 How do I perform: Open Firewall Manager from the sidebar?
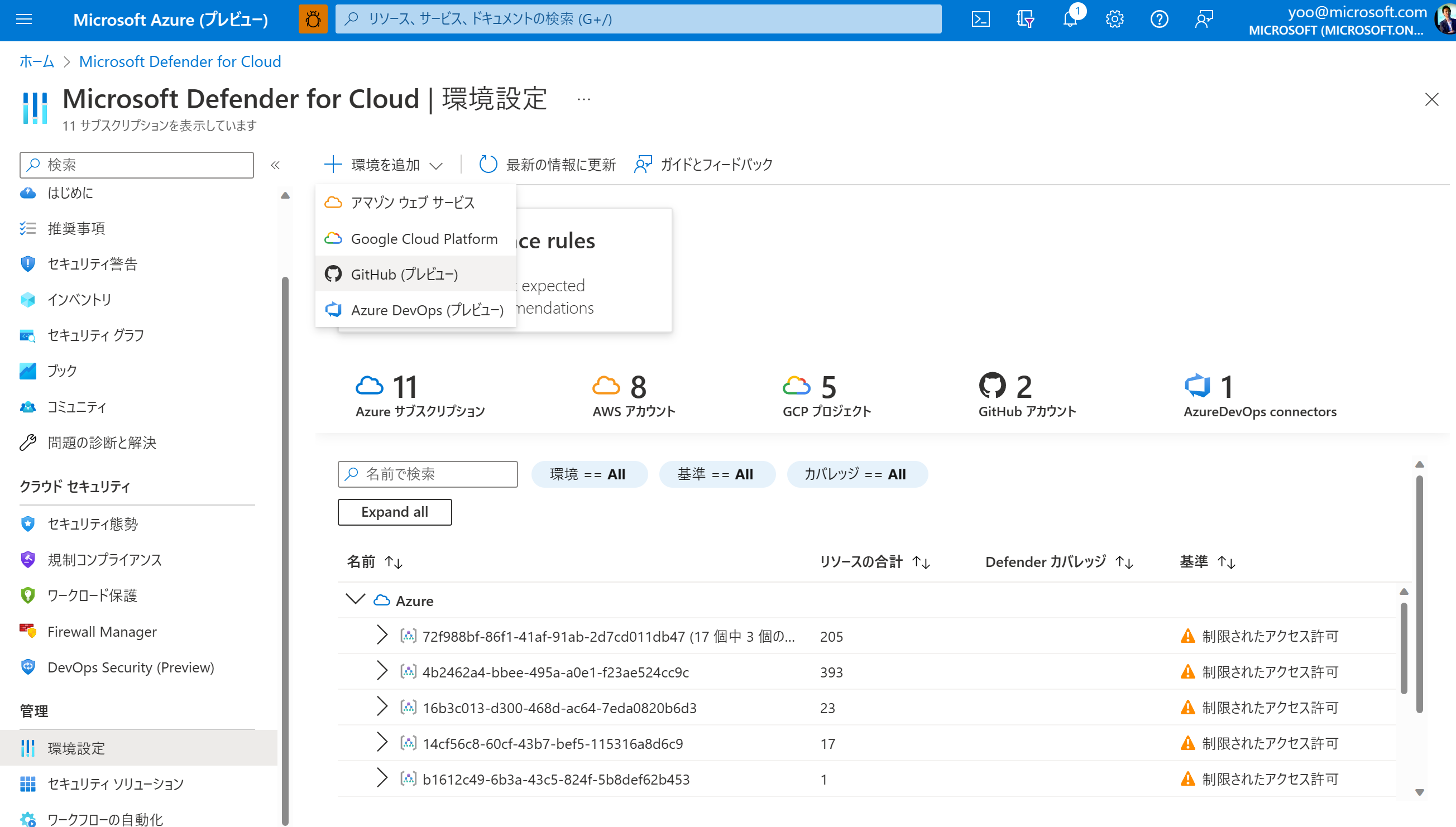pos(102,631)
